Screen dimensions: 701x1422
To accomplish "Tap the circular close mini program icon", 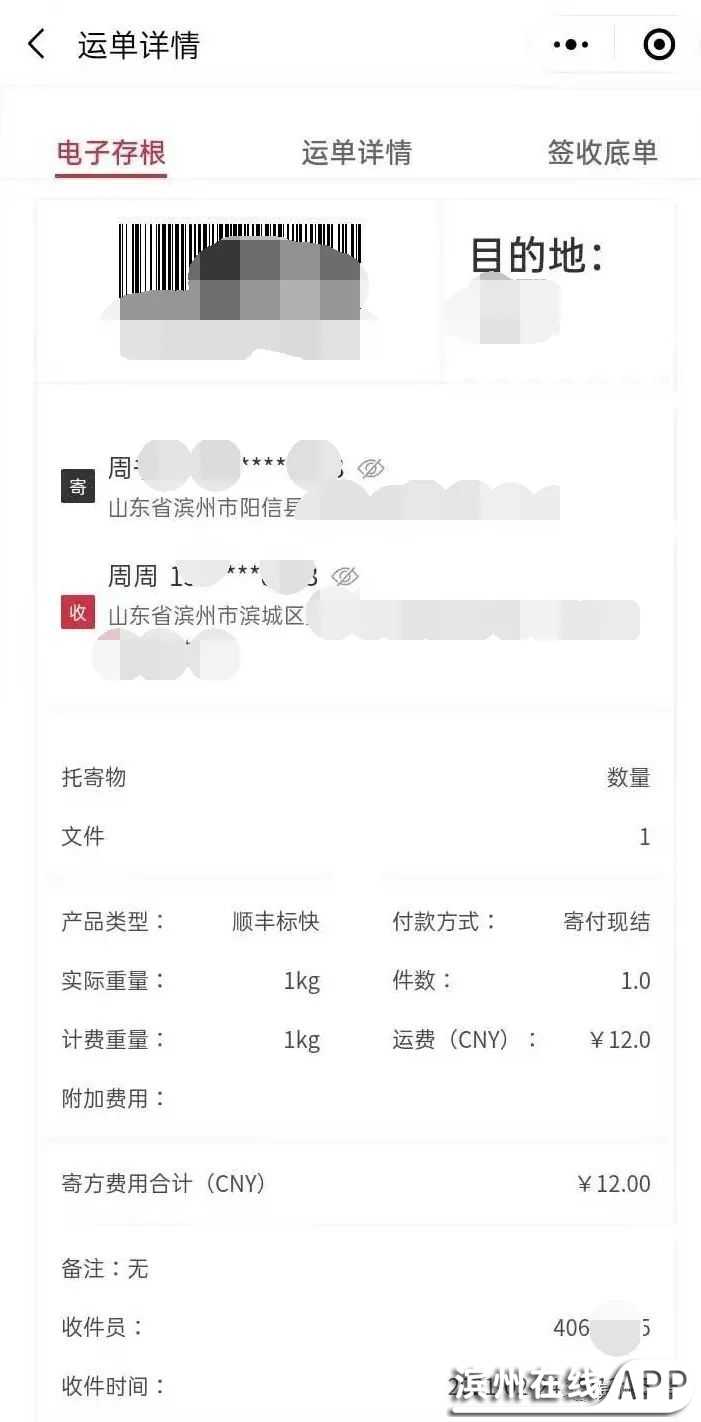I will click(659, 44).
